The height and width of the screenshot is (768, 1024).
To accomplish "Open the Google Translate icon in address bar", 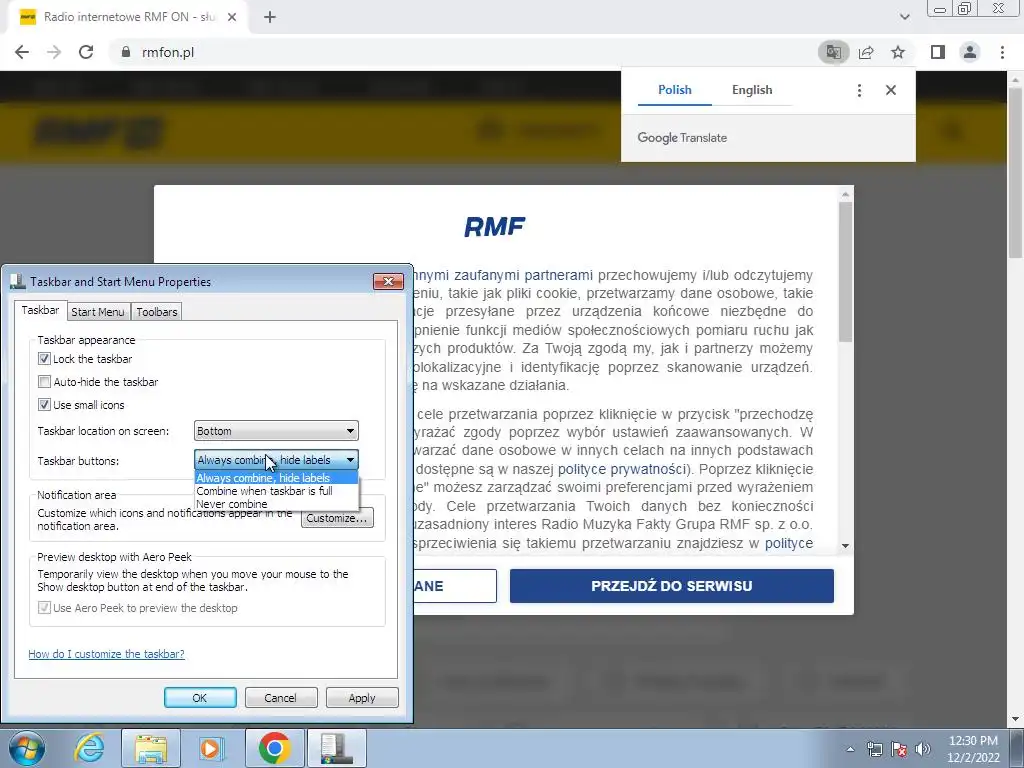I will (833, 52).
